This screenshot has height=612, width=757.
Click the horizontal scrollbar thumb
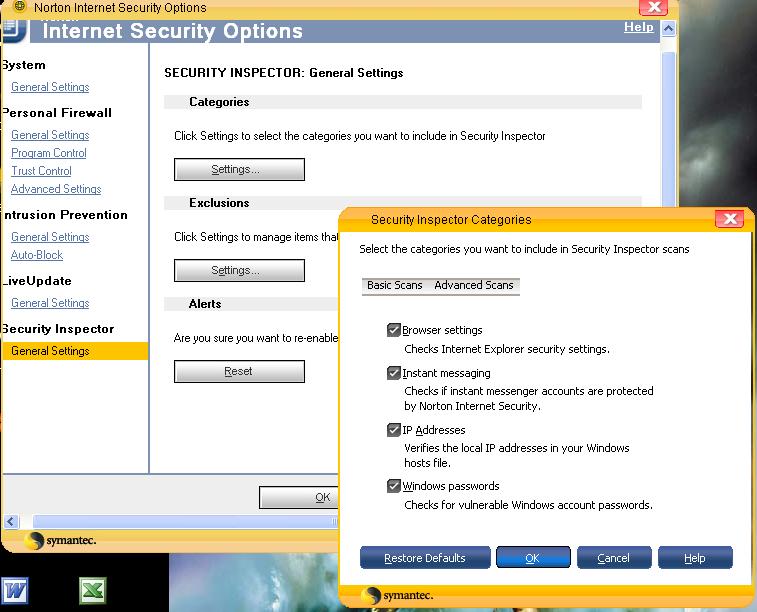[x=185, y=521]
